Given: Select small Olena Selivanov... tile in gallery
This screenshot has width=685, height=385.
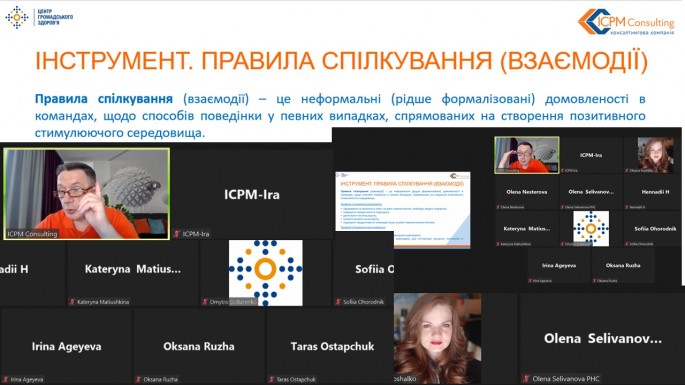Looking at the screenshot, I should 591,192.
